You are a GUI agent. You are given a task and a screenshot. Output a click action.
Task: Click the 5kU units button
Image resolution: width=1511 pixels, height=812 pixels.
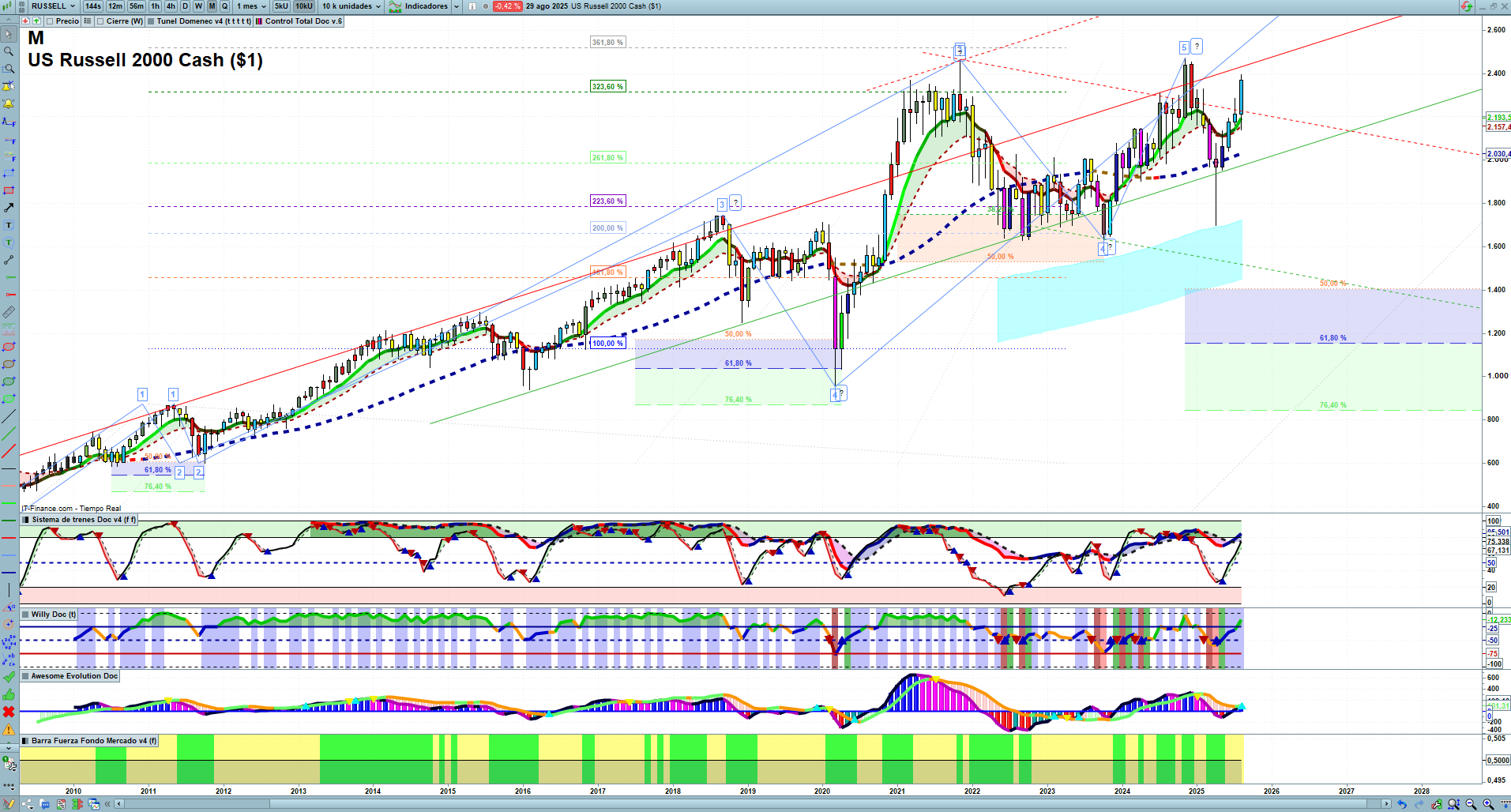point(281,6)
